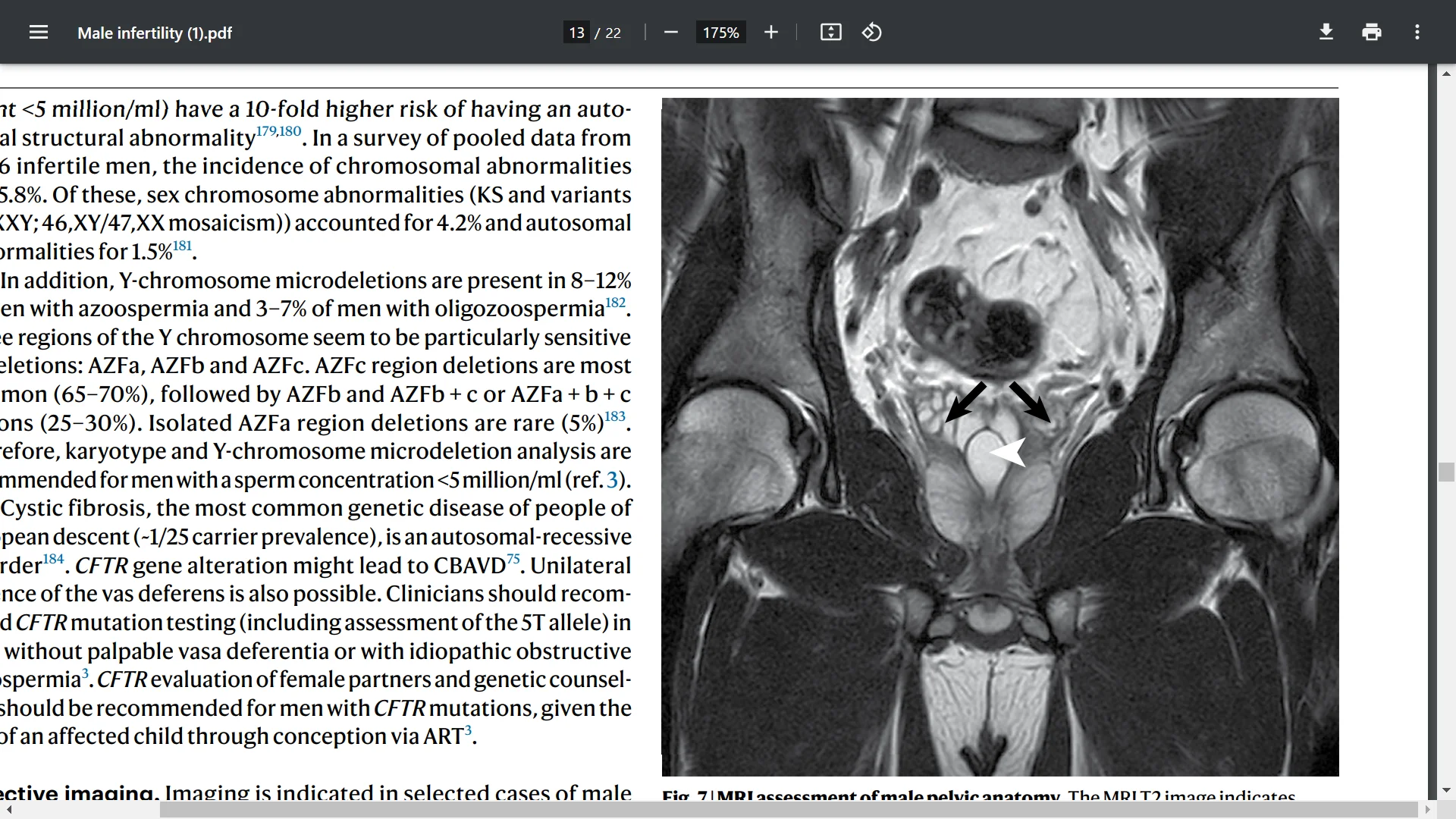Zoom out with the minus button
Screen dimensions: 1456x819
point(670,33)
